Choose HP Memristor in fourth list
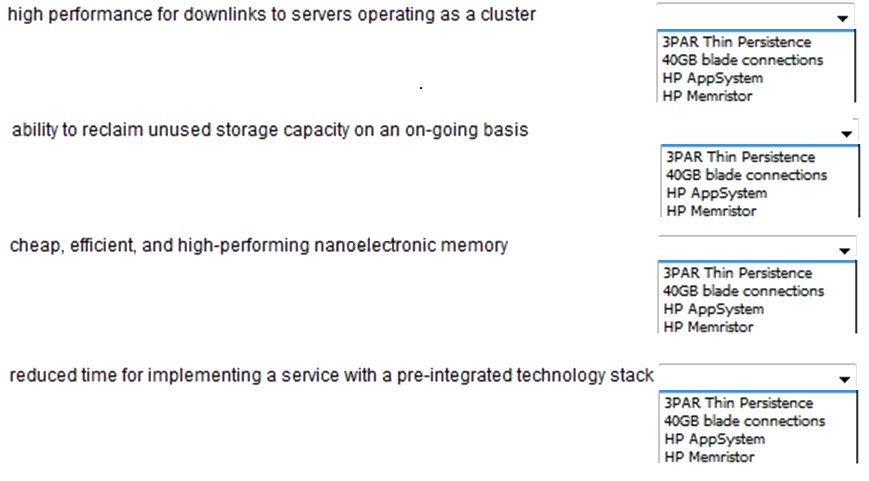The width and height of the screenshot is (869, 481). click(709, 457)
